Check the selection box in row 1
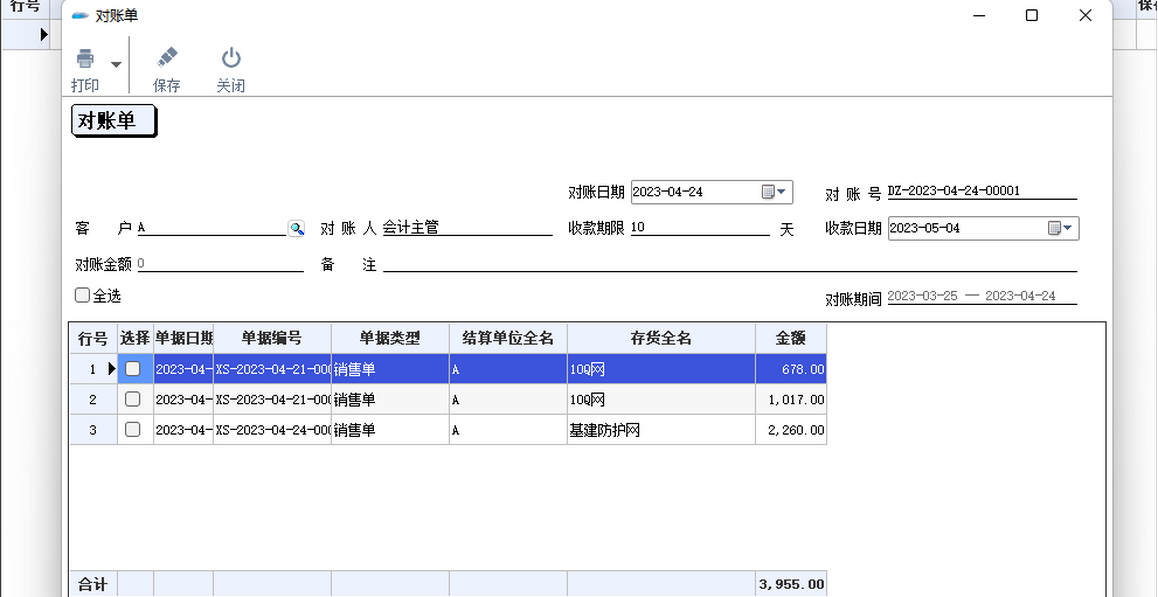1158x597 pixels. 133,369
